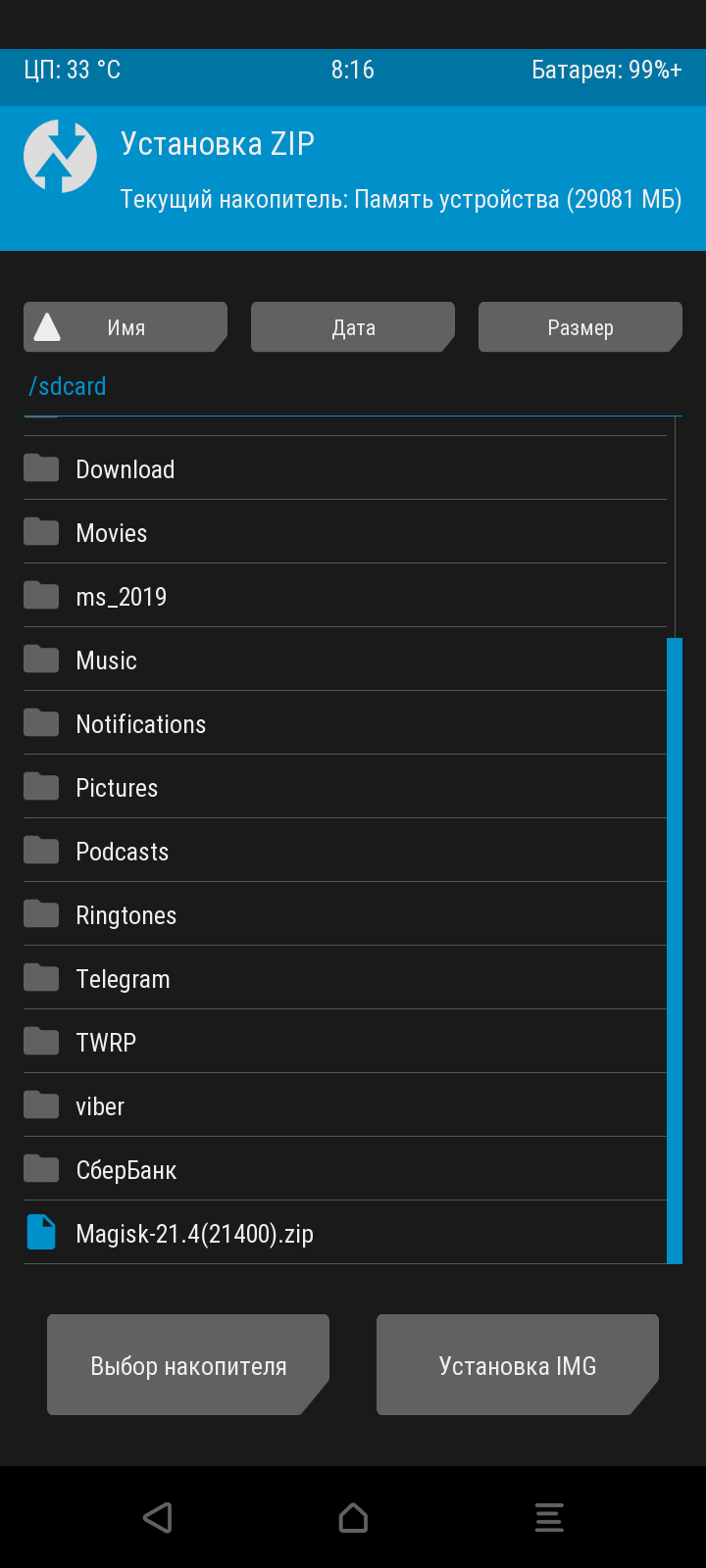Click the blue file list scrollbar

click(675, 951)
